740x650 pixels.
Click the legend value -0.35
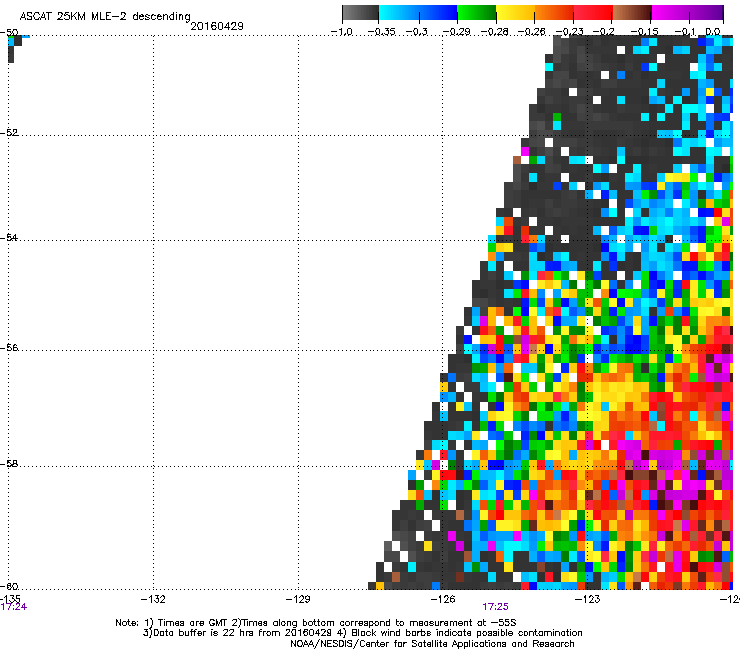coord(381,32)
